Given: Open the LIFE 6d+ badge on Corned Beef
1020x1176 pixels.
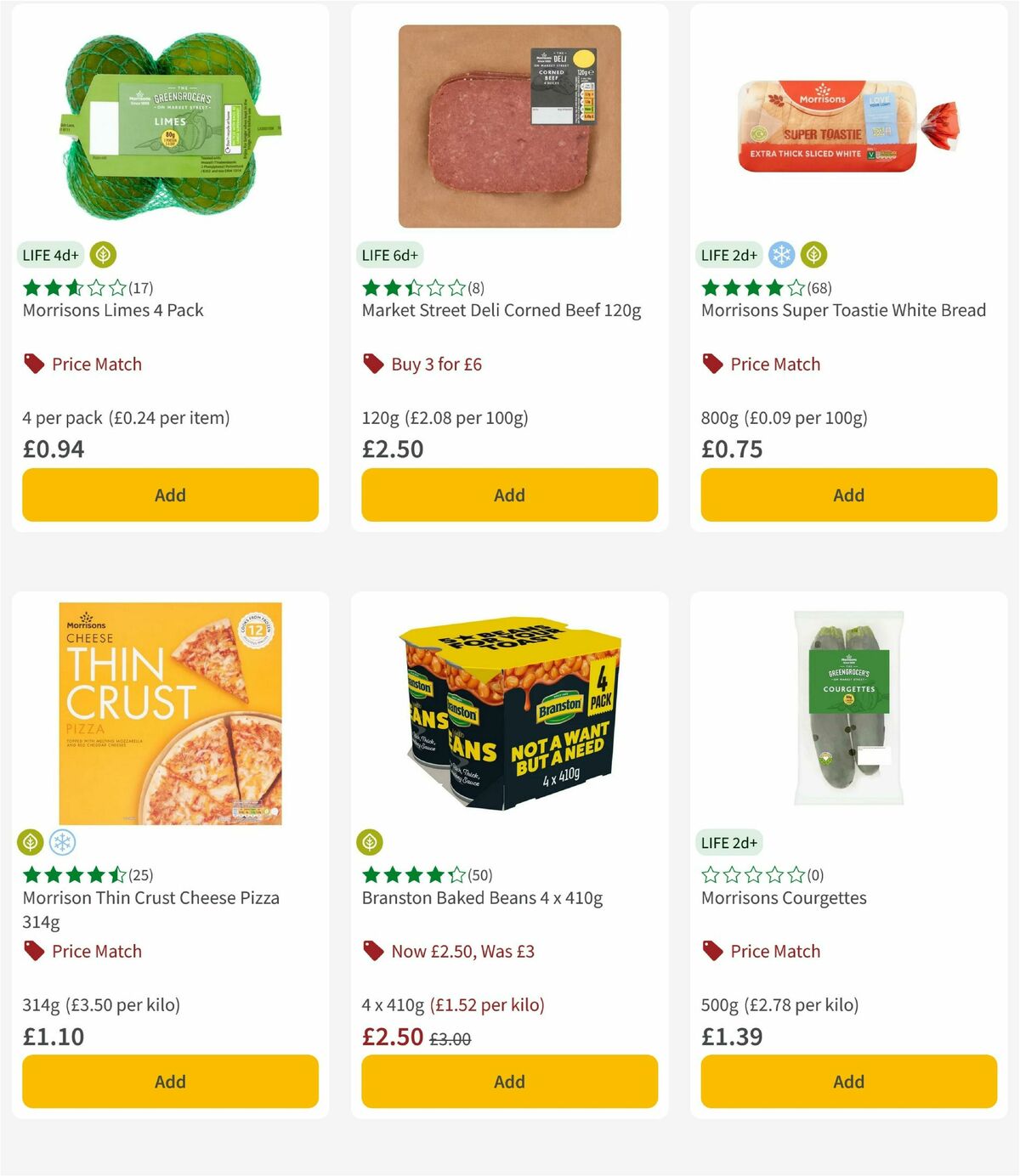Looking at the screenshot, I should pyautogui.click(x=389, y=254).
